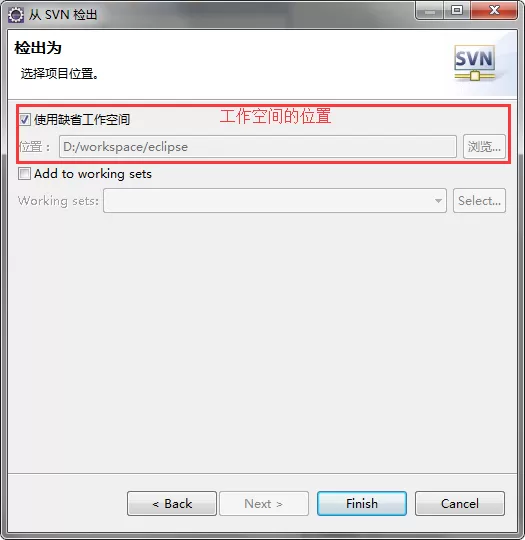The height and width of the screenshot is (540, 525).
Task: Minimize the 从 SVN 检出 dialog
Action: pyautogui.click(x=430, y=10)
